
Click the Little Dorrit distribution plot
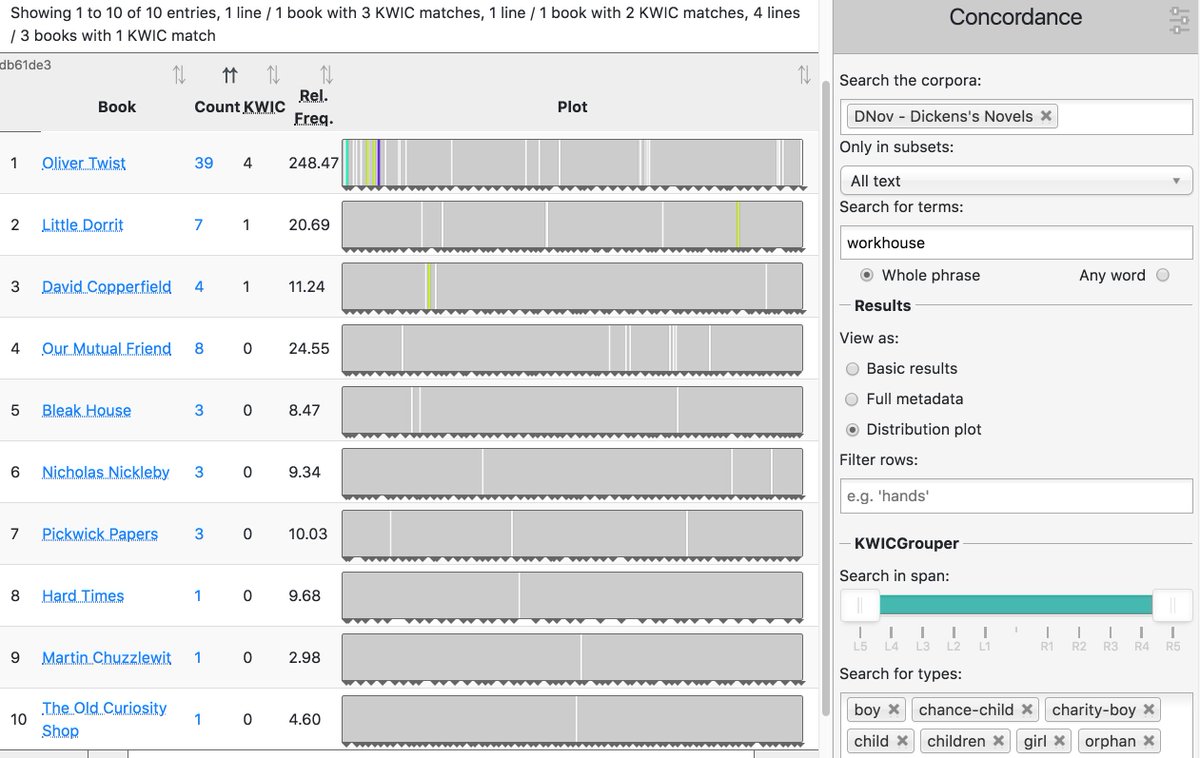pos(572,226)
